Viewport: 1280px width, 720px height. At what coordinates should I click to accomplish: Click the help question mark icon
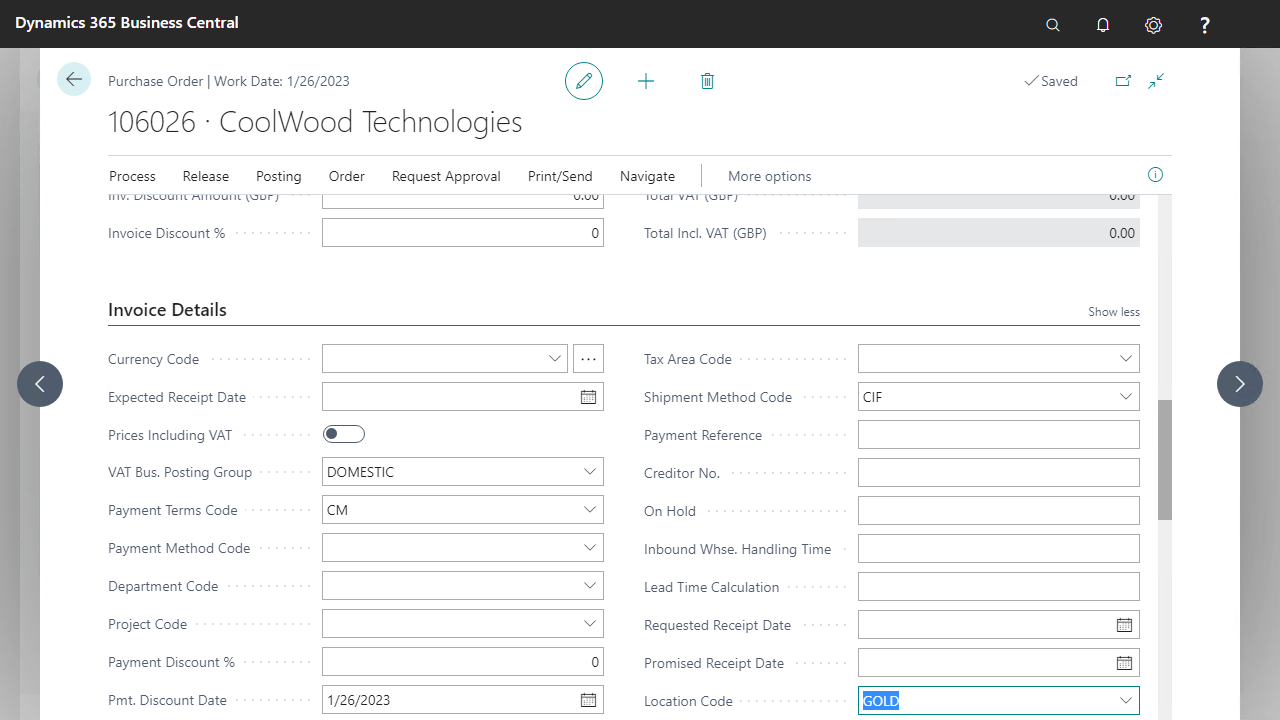point(1205,25)
